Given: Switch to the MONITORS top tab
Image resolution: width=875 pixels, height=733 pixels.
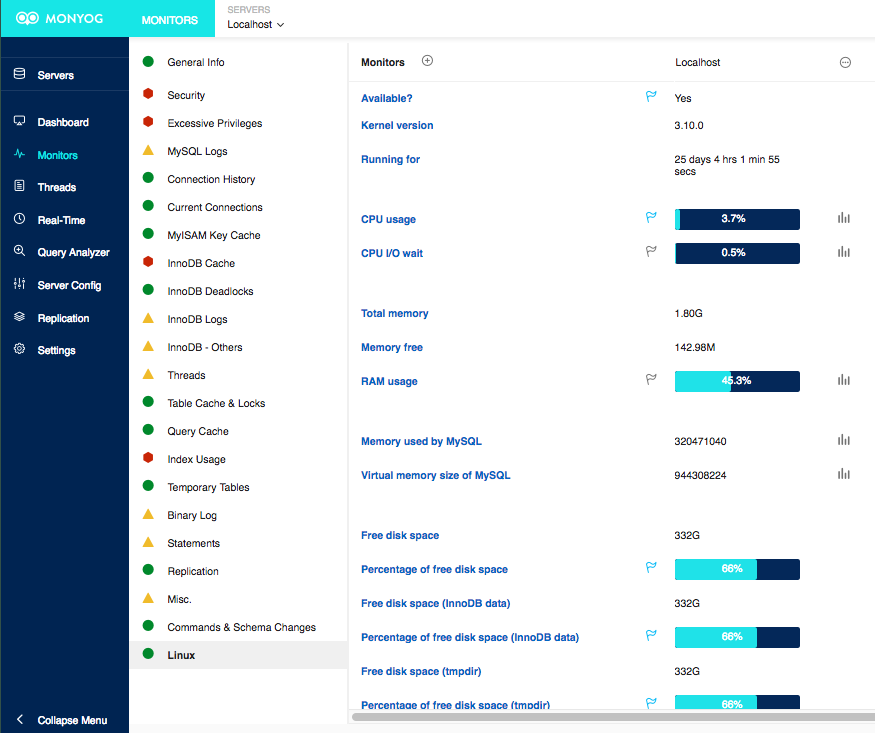Looking at the screenshot, I should pos(170,20).
